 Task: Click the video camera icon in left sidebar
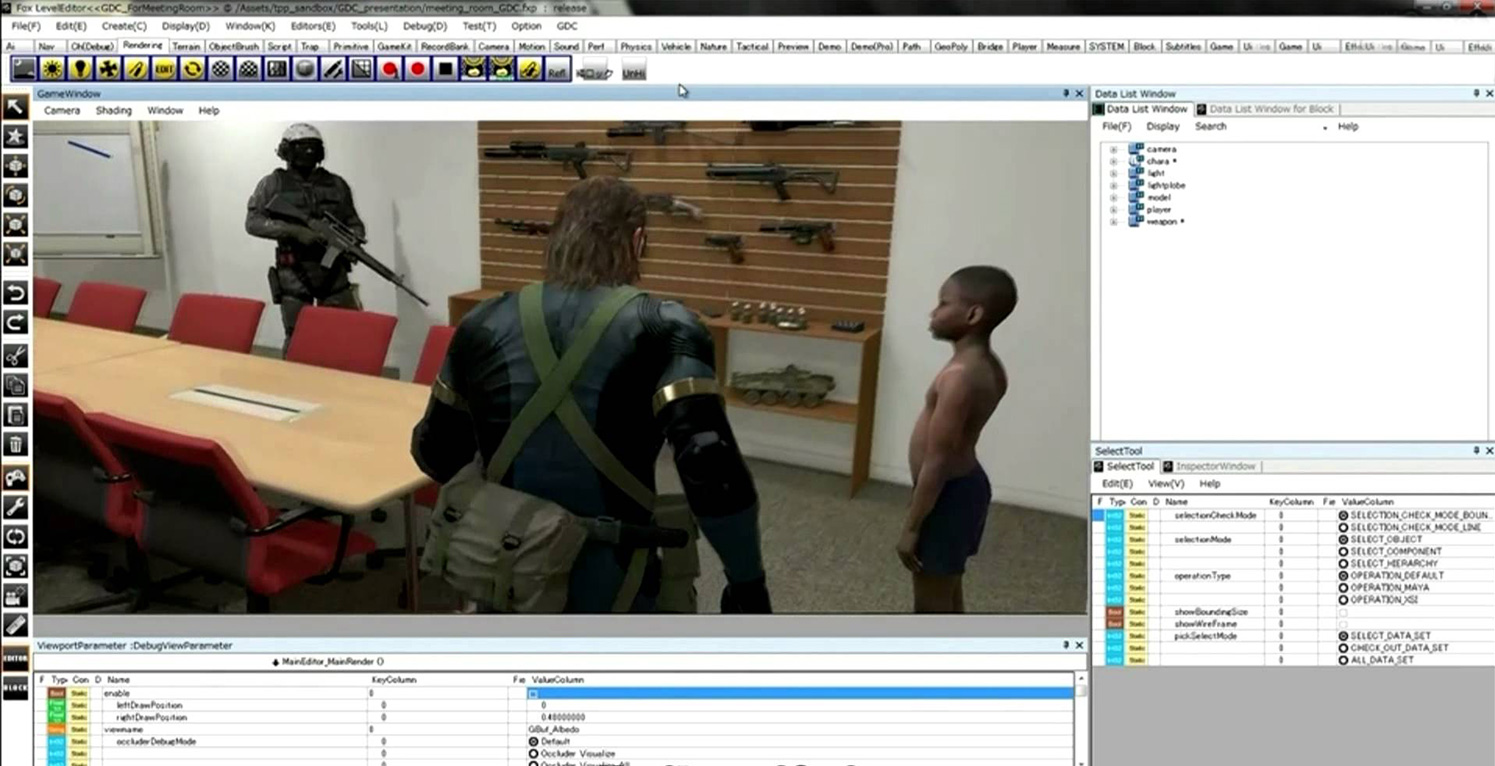pyautogui.click(x=16, y=596)
